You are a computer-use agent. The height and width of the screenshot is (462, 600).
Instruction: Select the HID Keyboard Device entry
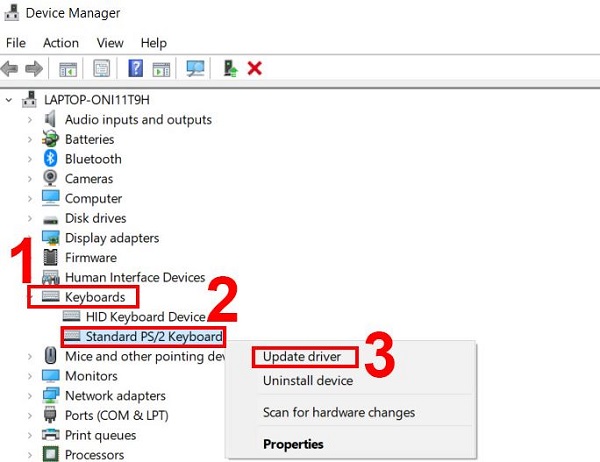coord(145,317)
